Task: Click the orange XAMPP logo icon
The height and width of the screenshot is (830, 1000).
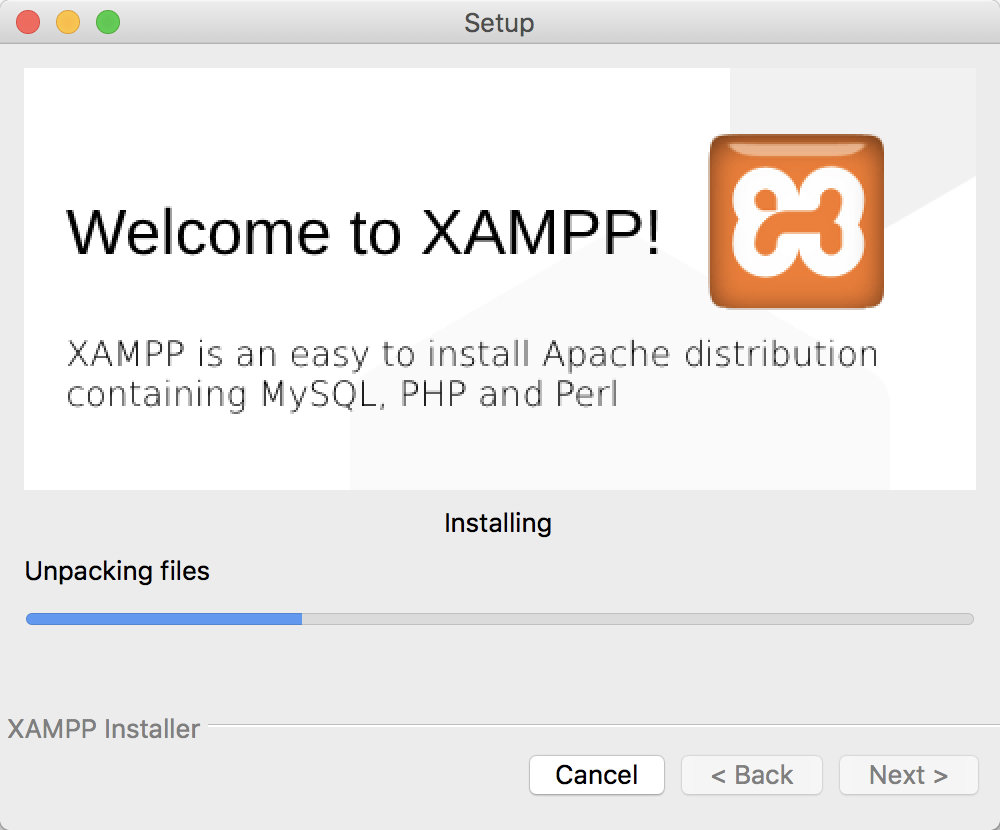Action: [x=796, y=221]
